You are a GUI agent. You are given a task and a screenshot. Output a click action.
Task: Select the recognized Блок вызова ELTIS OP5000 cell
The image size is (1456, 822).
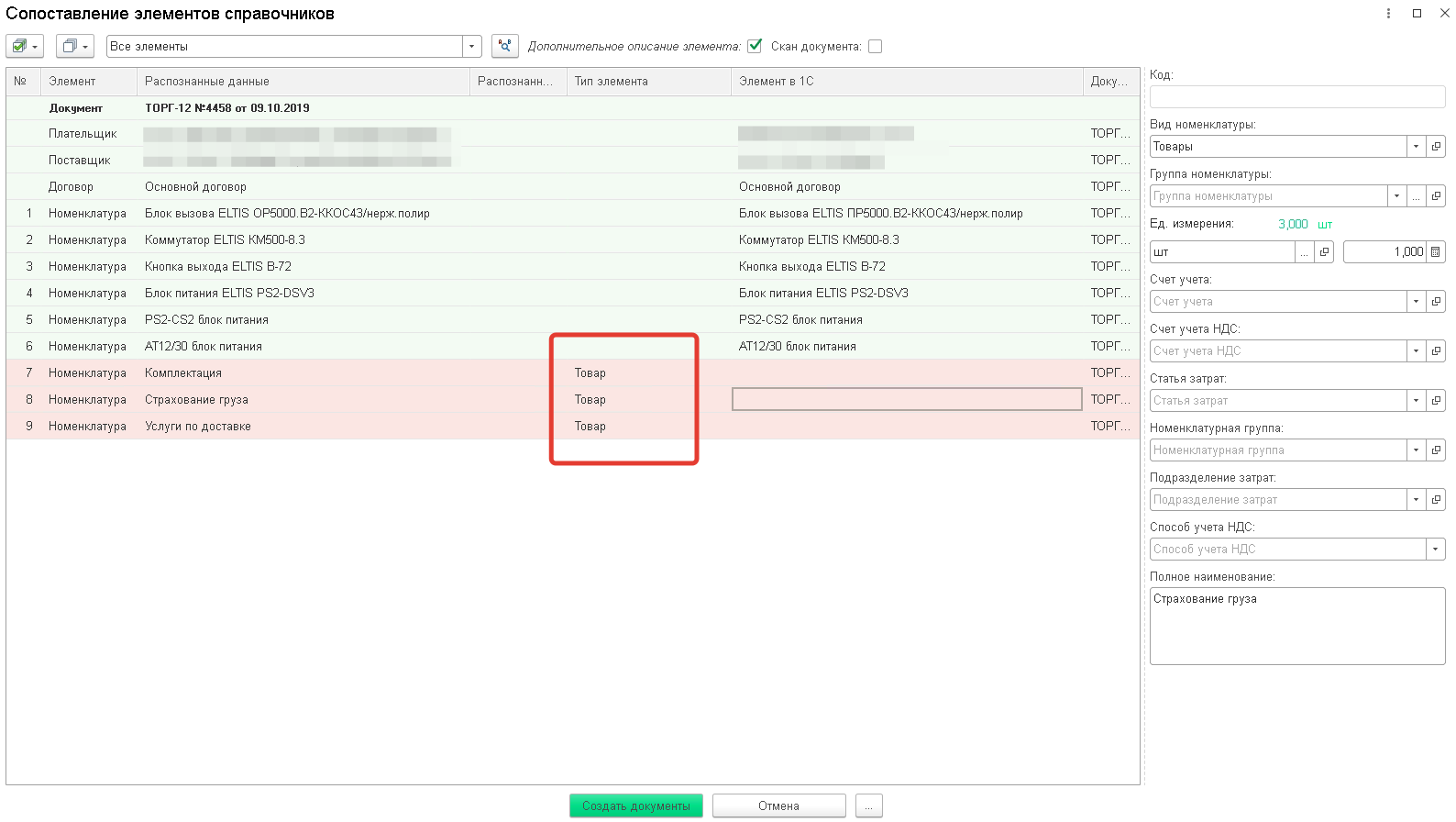303,214
